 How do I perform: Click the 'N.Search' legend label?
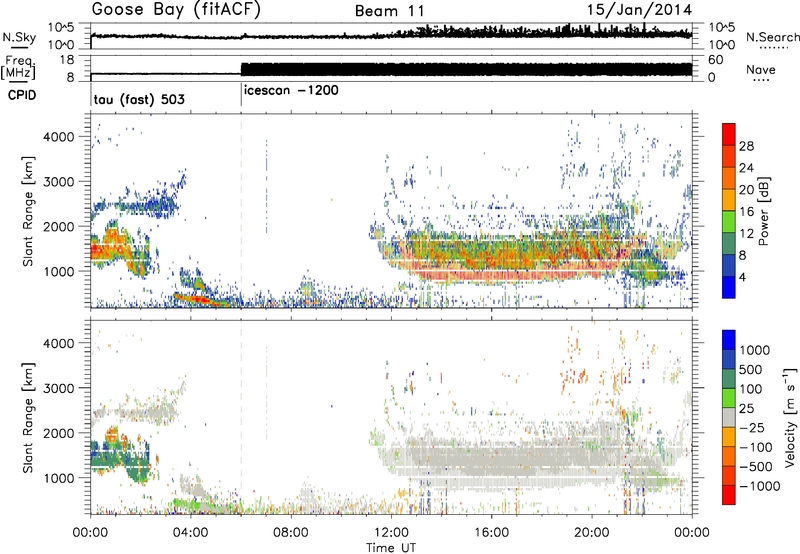(x=772, y=37)
